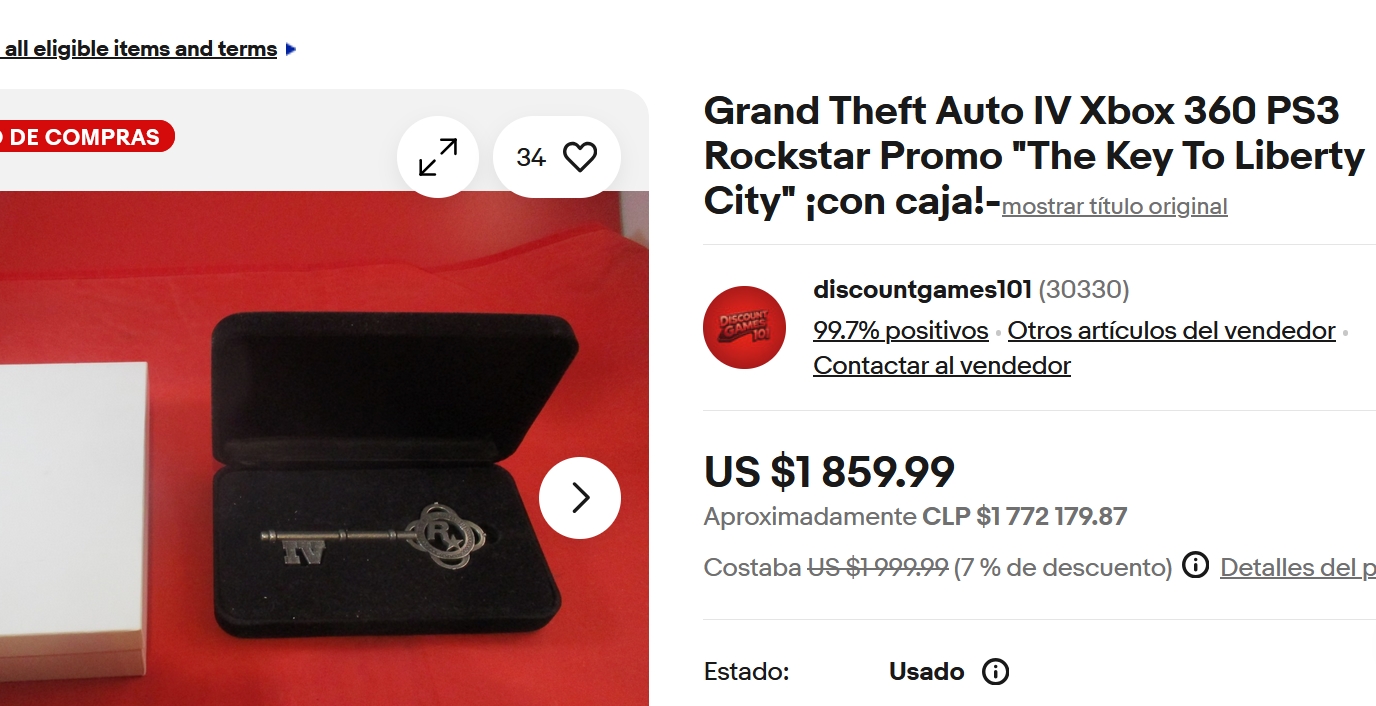The height and width of the screenshot is (706, 1376).
Task: Select Contactar al vendedor link
Action: [x=942, y=365]
